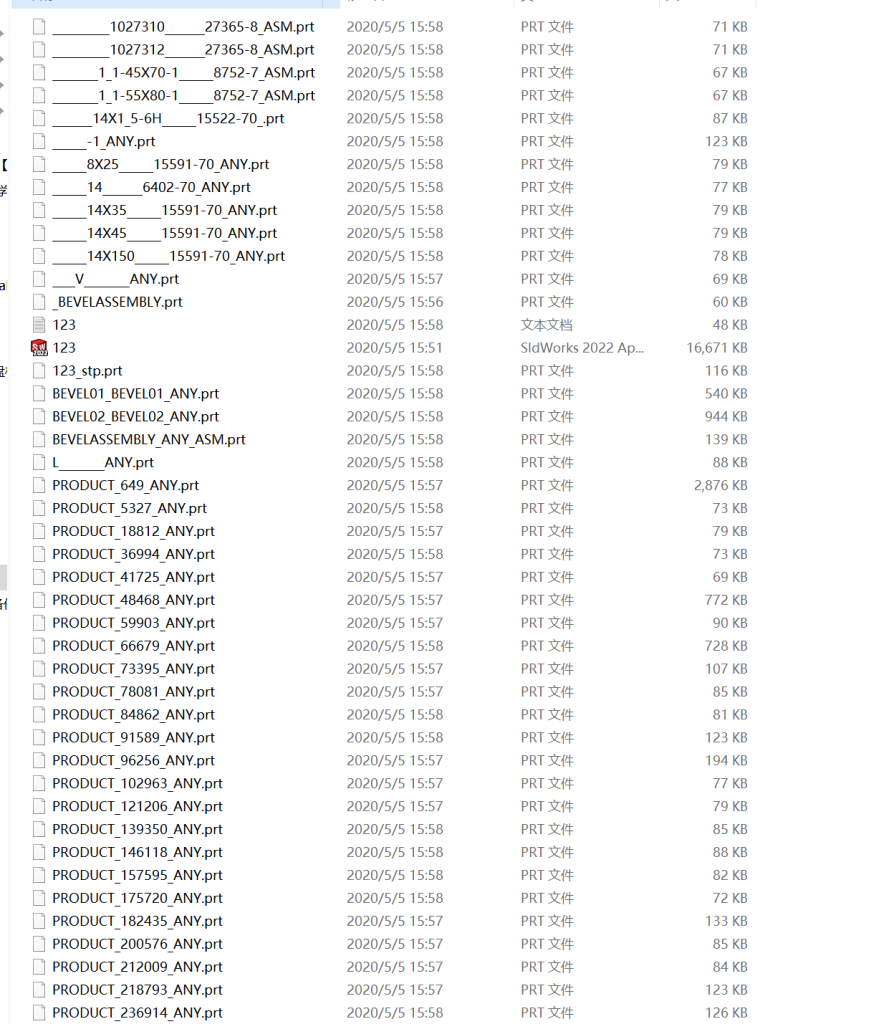Screen dimensions: 876x1024
Task: Click the icon next to PRODUCT_649_ANY.prt
Action: tap(39, 485)
